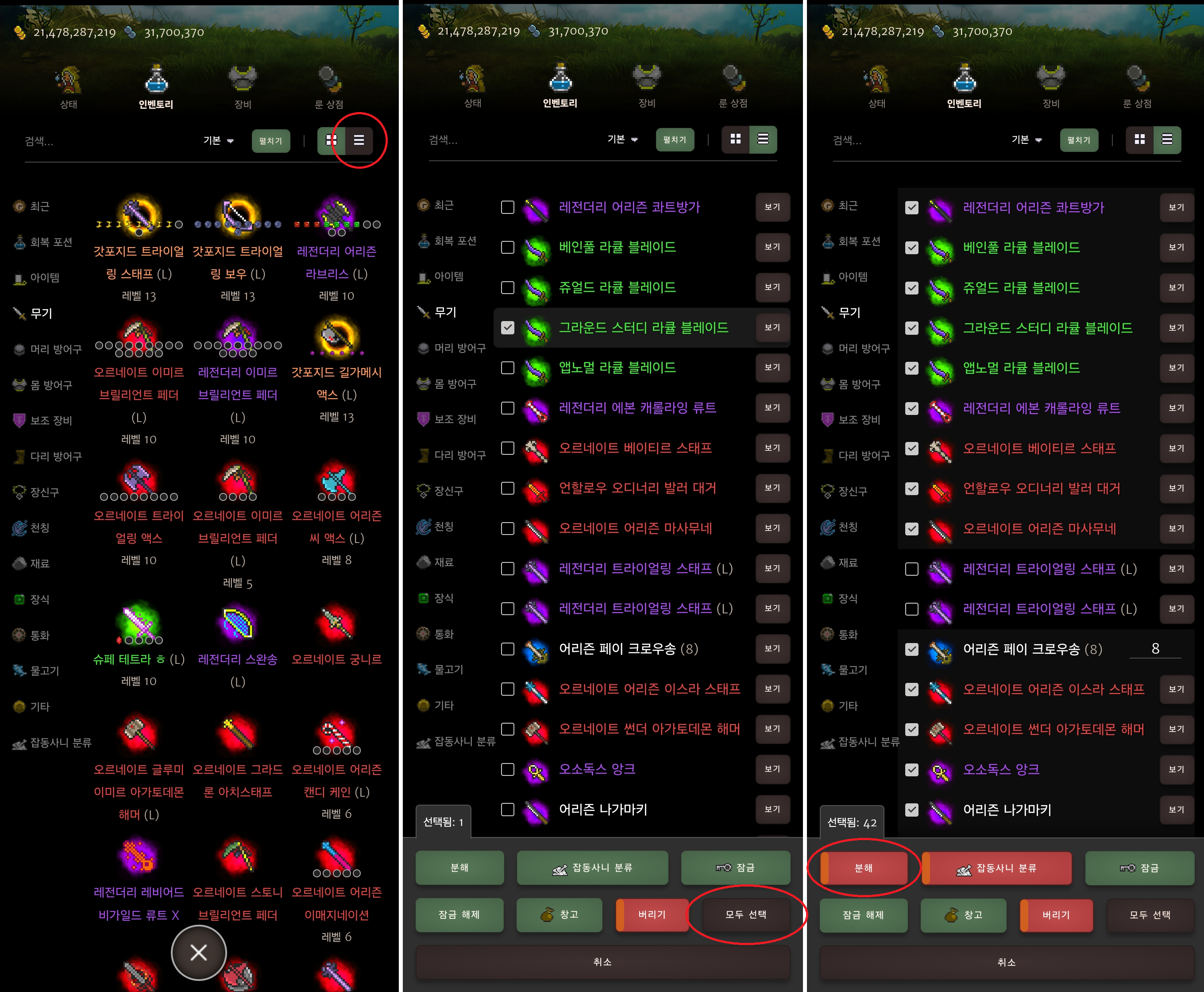The image size is (1204, 992).
Task: Select 천칭 category in middle panel
Action: coord(436,526)
